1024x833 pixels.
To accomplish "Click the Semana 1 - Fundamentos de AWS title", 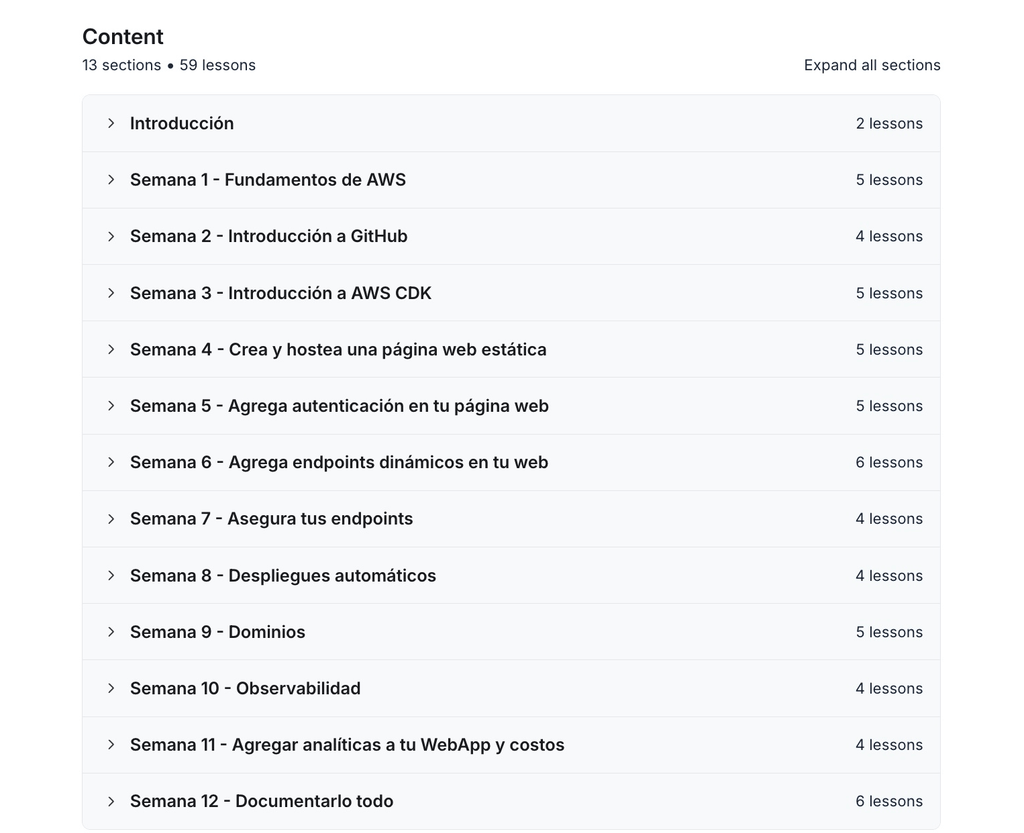I will pyautogui.click(x=268, y=180).
